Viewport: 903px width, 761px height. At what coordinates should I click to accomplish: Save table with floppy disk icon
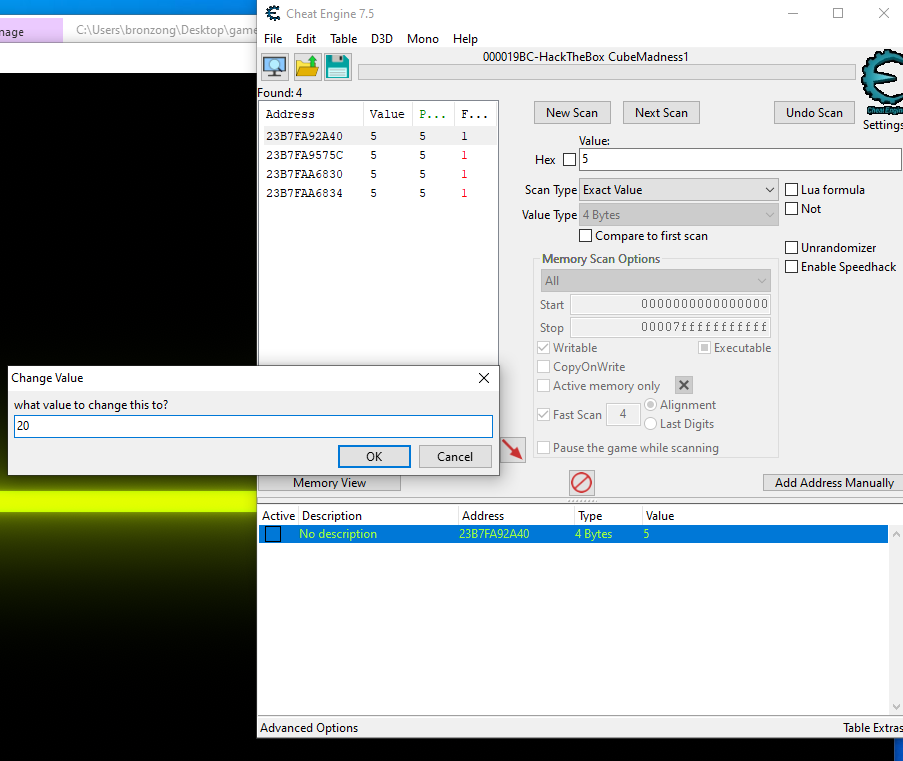(x=337, y=67)
